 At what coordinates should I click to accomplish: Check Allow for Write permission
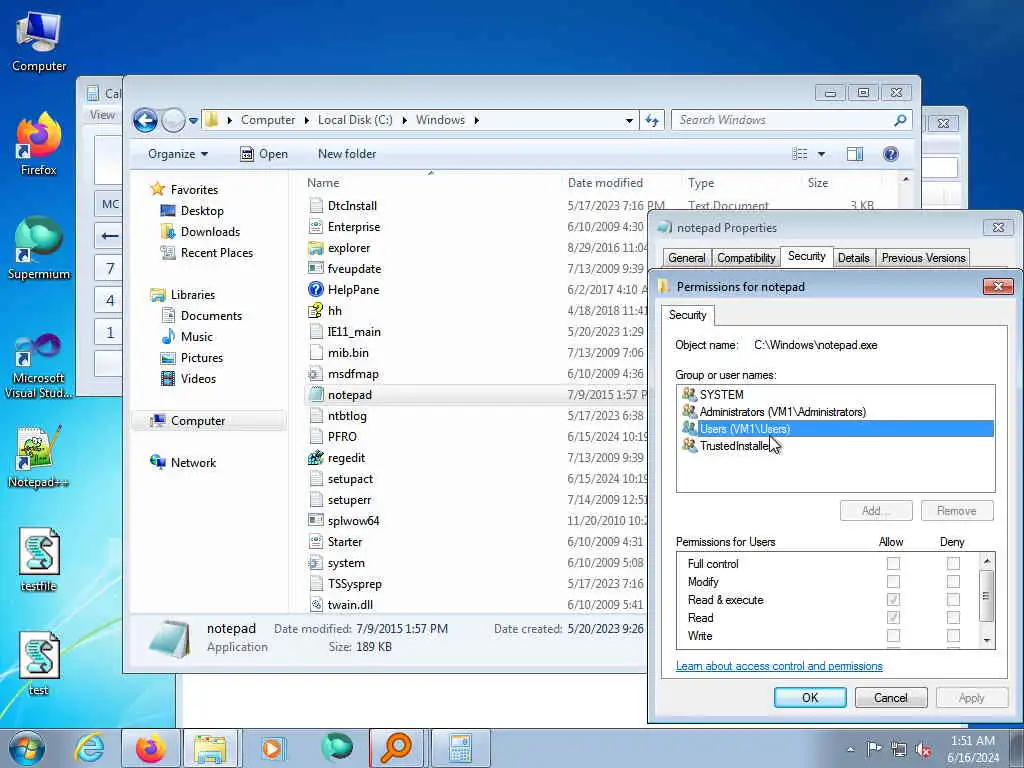click(893, 635)
